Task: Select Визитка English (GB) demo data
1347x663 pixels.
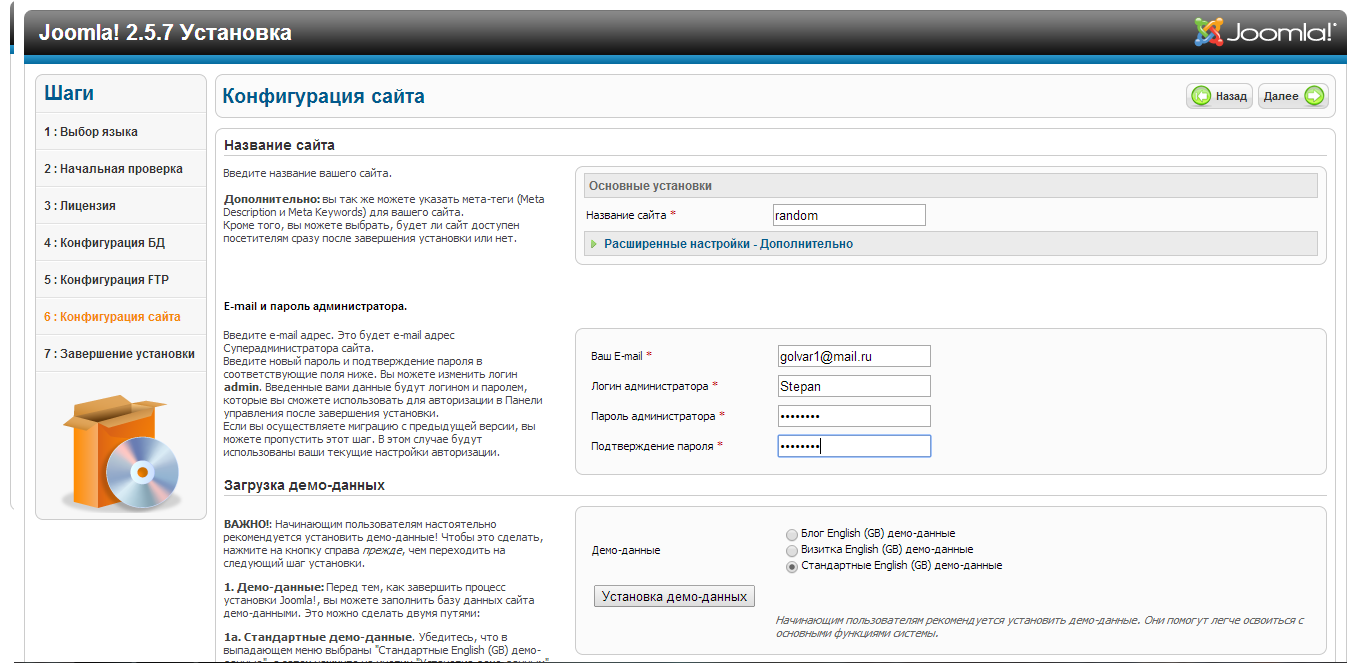Action: point(792,550)
